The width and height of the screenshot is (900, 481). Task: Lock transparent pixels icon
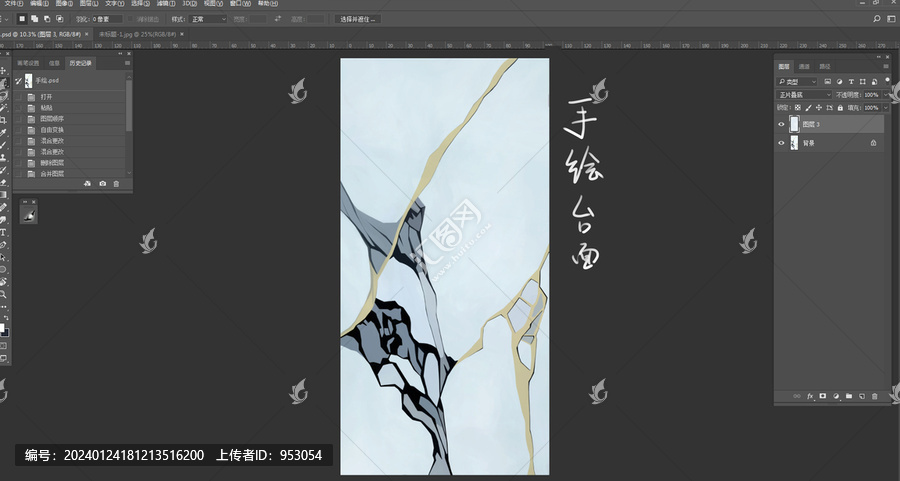pos(798,107)
